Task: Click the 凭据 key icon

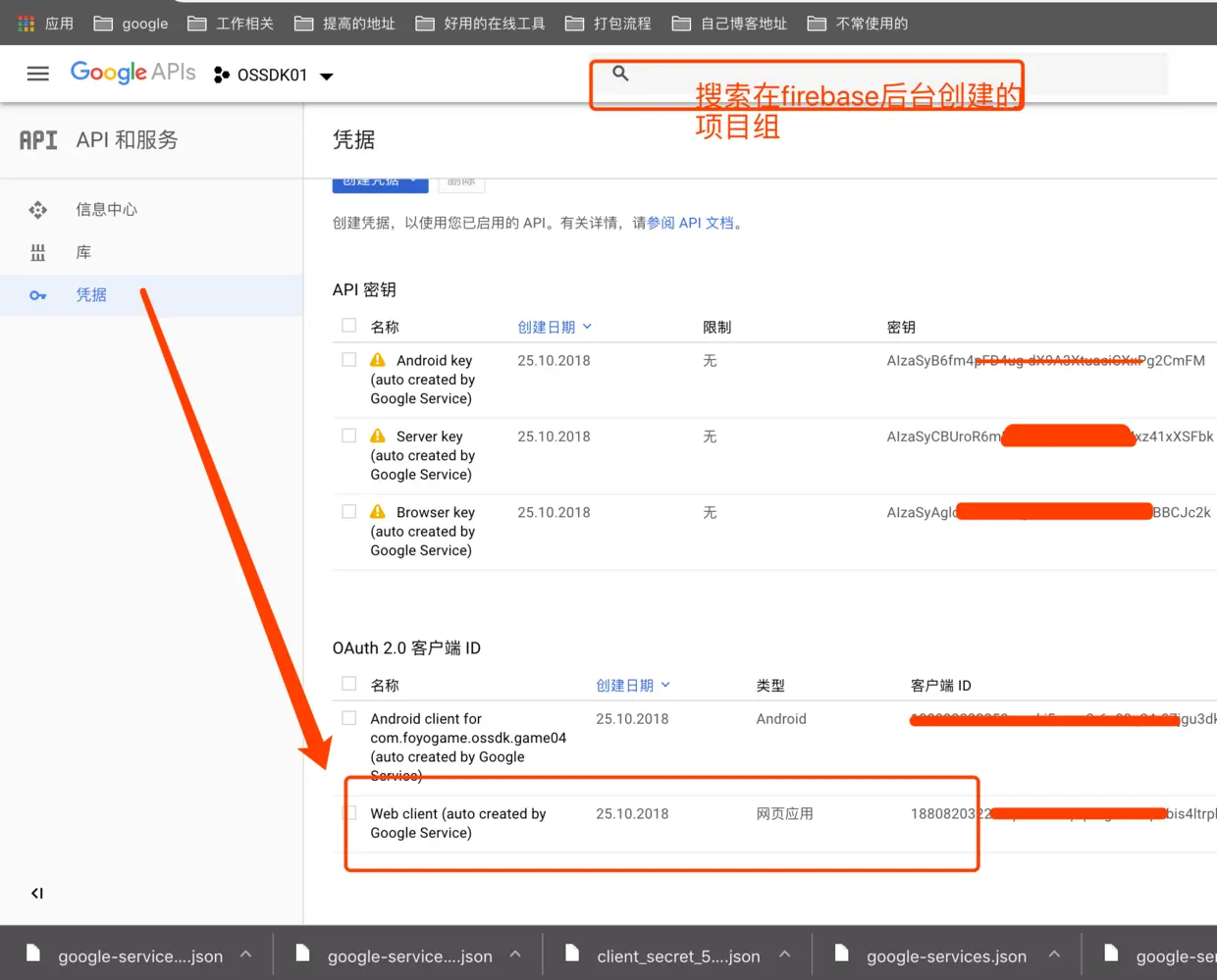Action: (38, 295)
